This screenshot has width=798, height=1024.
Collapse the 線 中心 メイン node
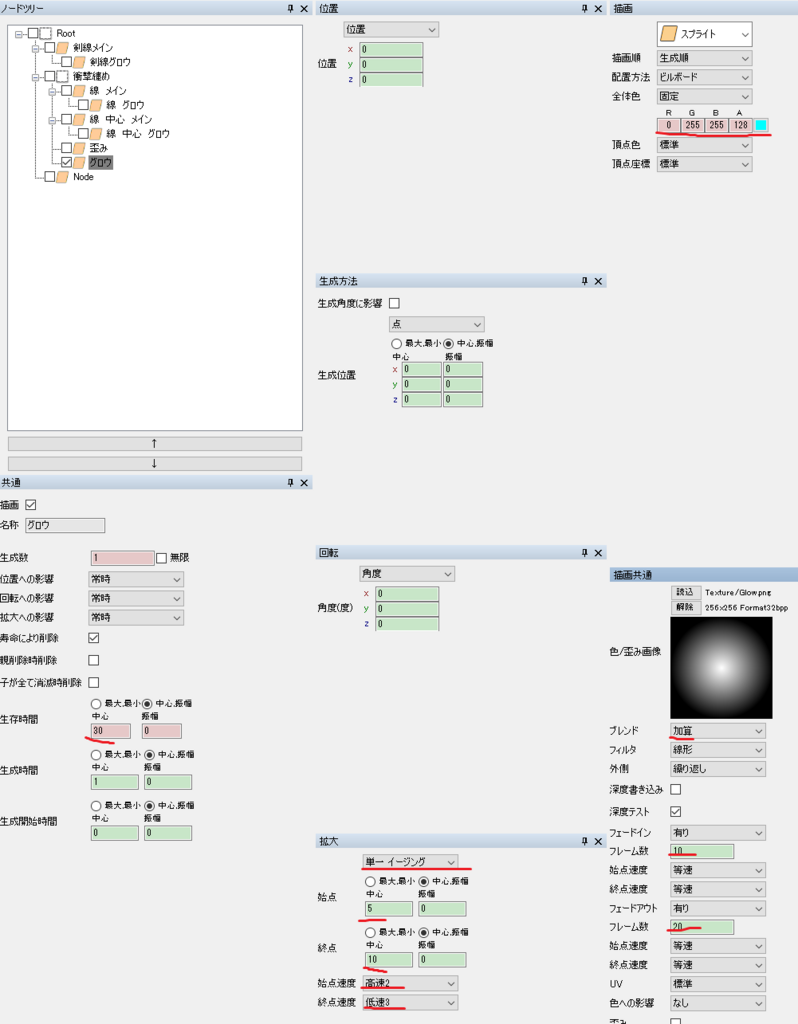53,120
